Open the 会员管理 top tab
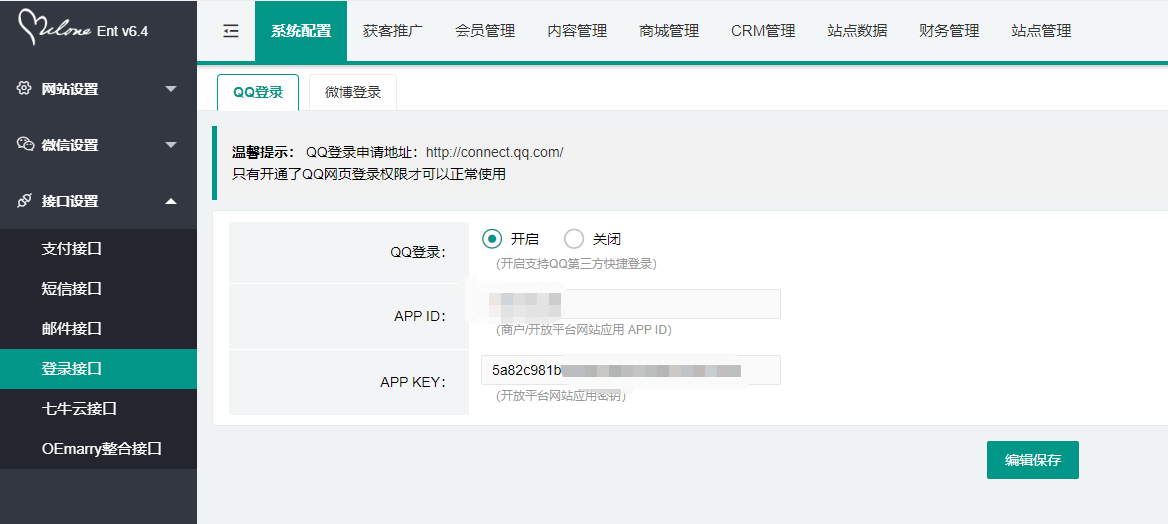The image size is (1168, 524). (485, 31)
